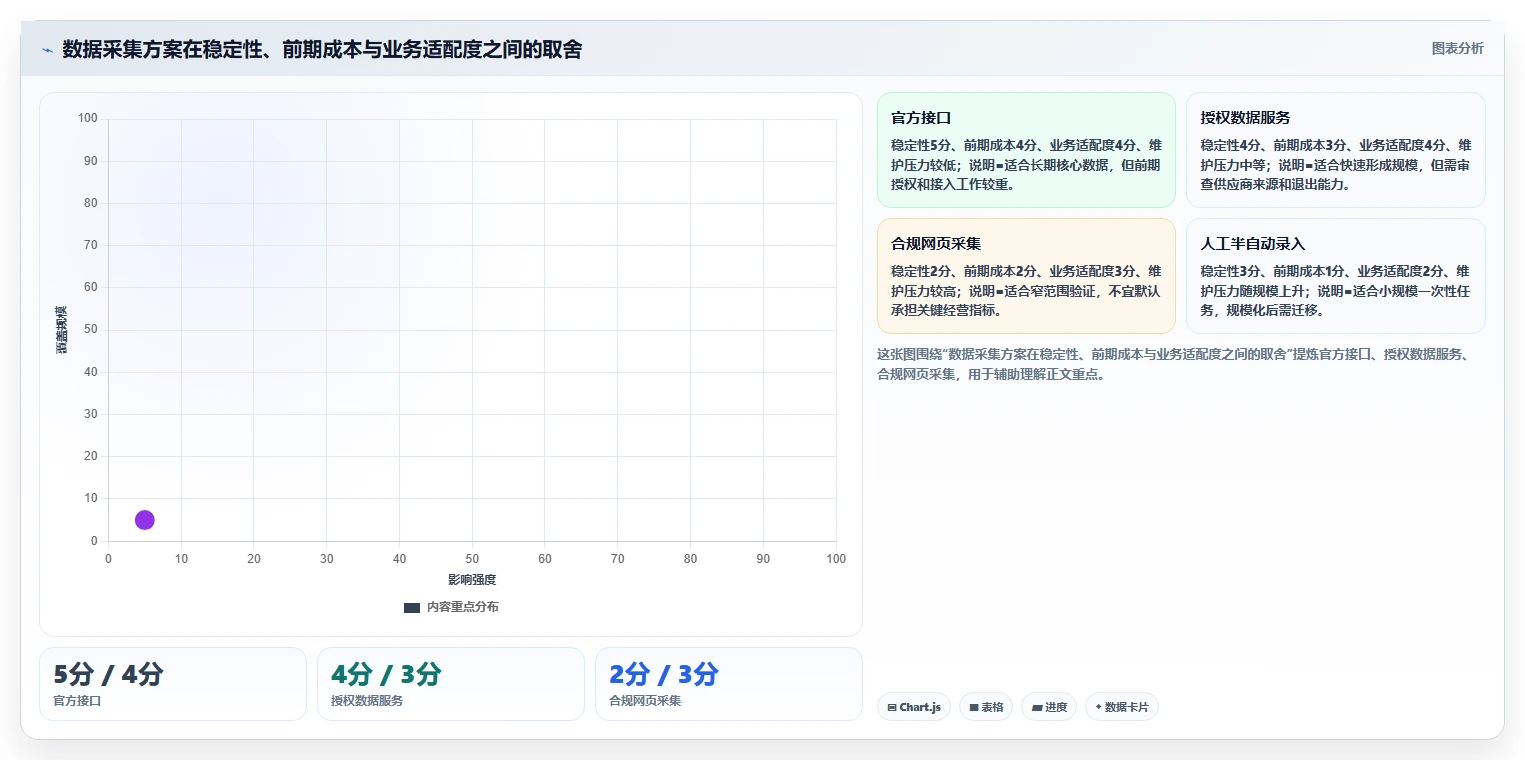Click the 2分 / 3分 stat card

pos(729,684)
